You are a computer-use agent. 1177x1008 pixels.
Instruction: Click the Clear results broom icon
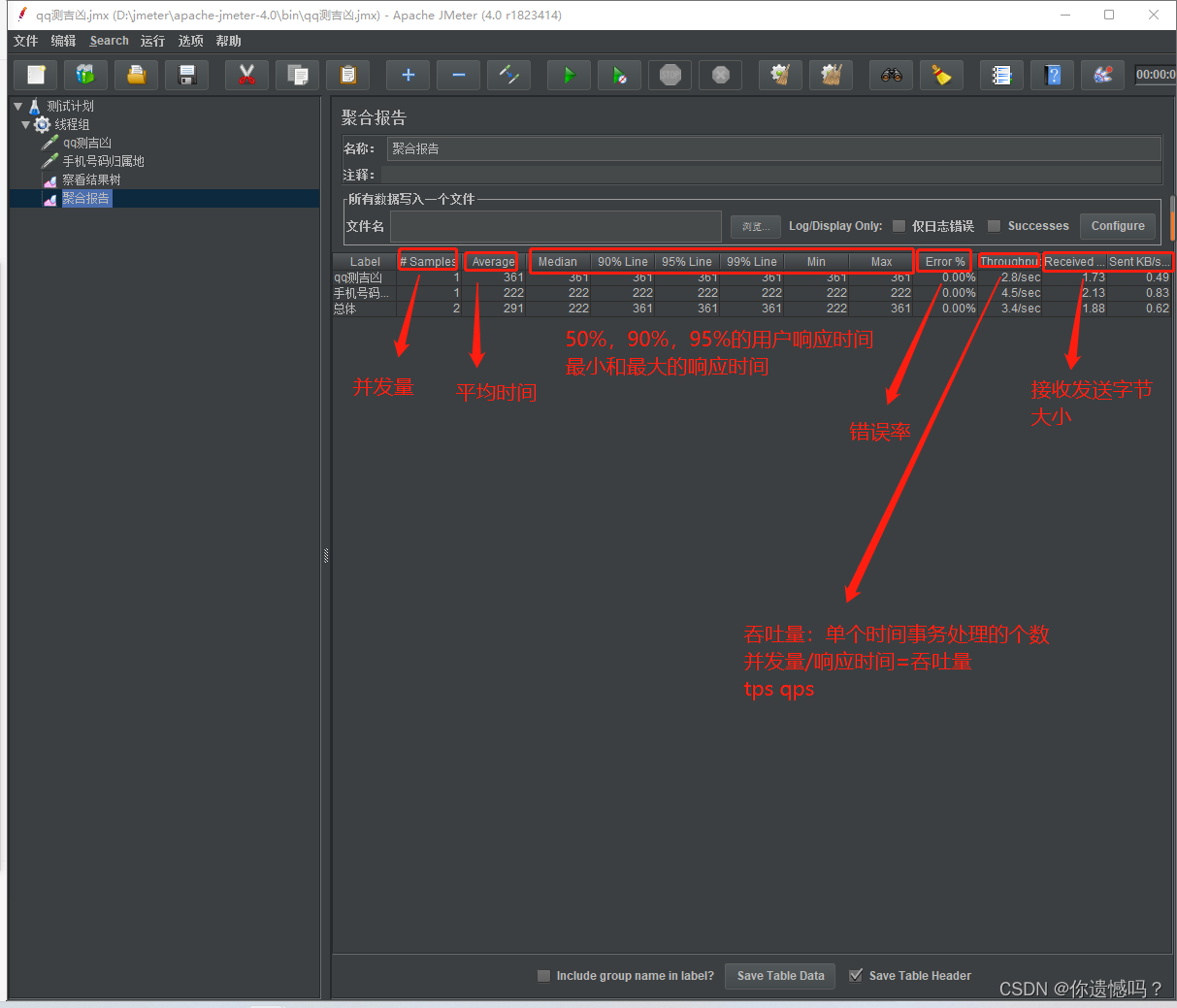coord(781,75)
